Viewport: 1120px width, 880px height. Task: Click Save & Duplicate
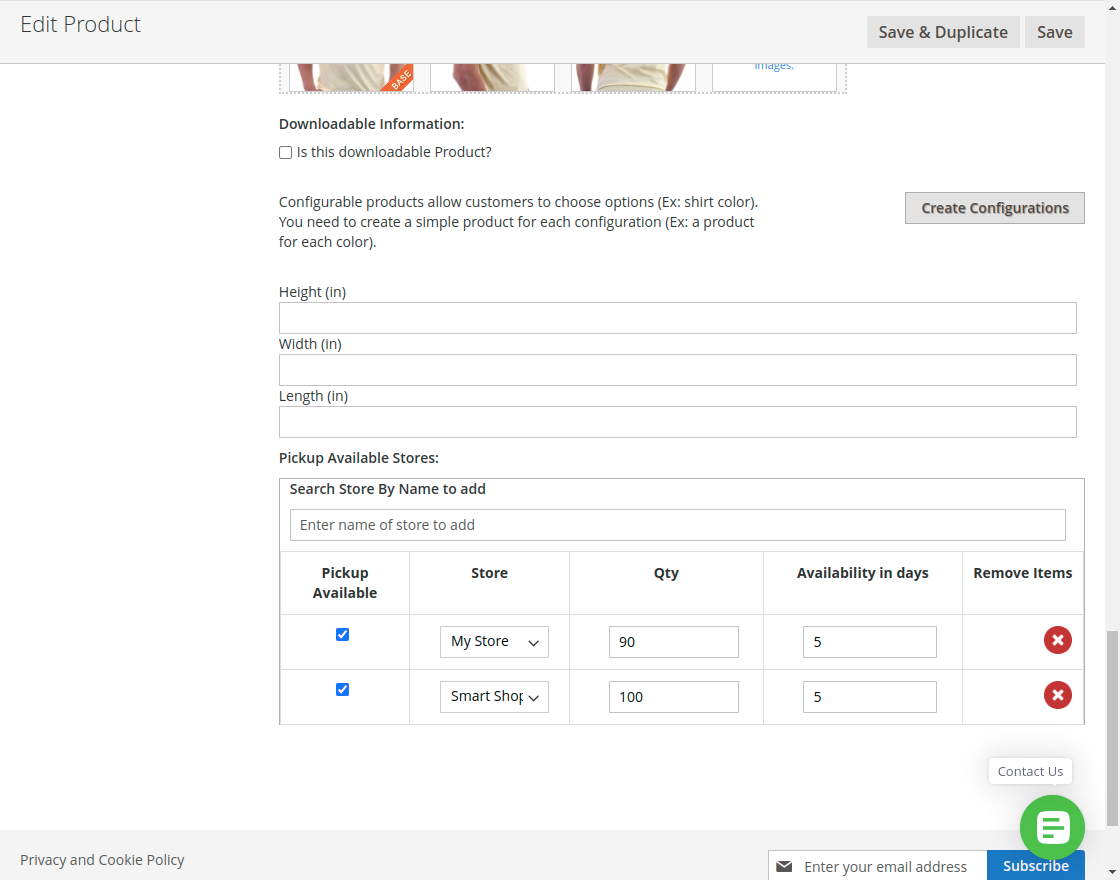click(x=942, y=31)
